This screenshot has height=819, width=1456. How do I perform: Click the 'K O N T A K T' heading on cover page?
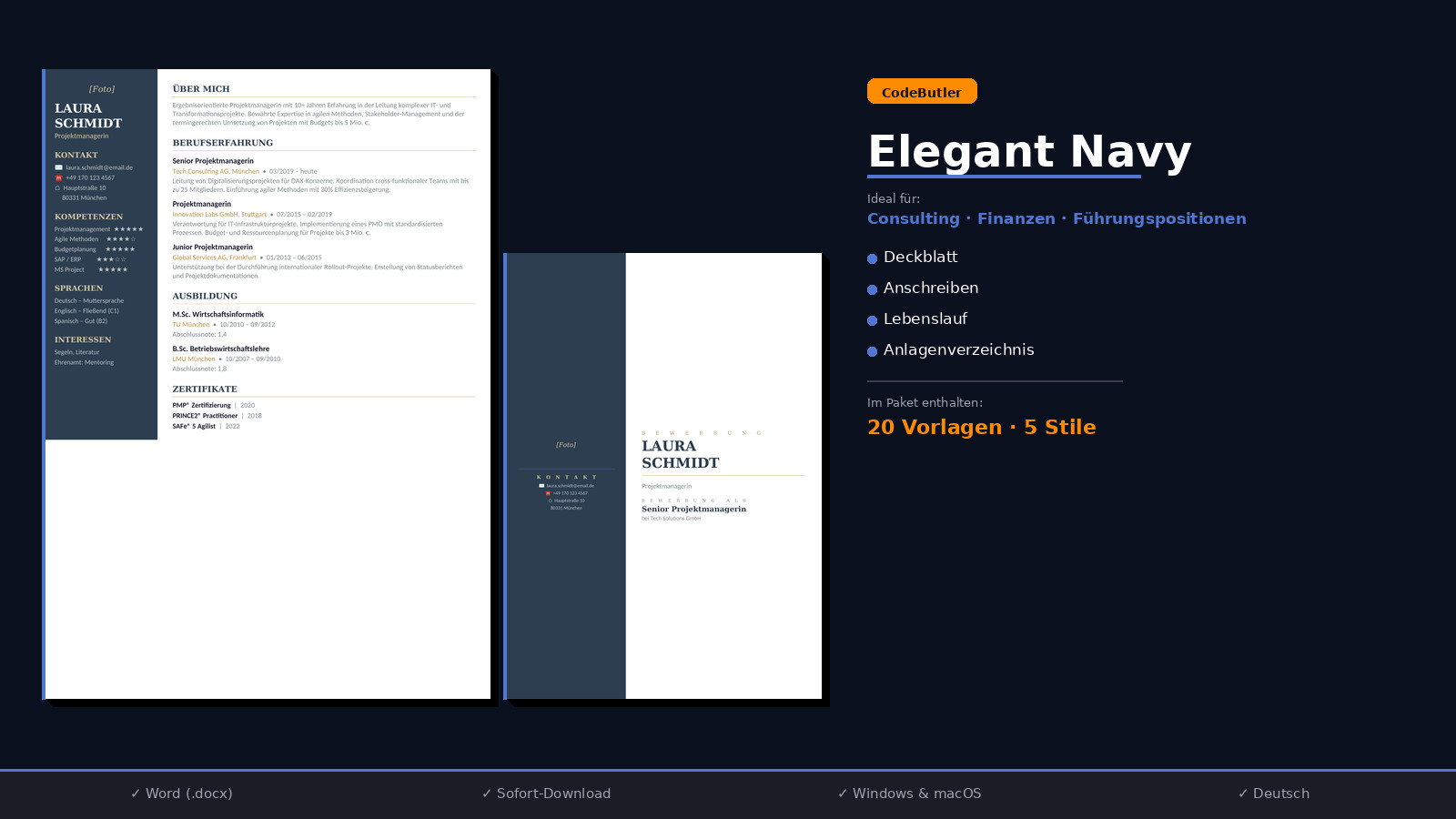[x=566, y=477]
